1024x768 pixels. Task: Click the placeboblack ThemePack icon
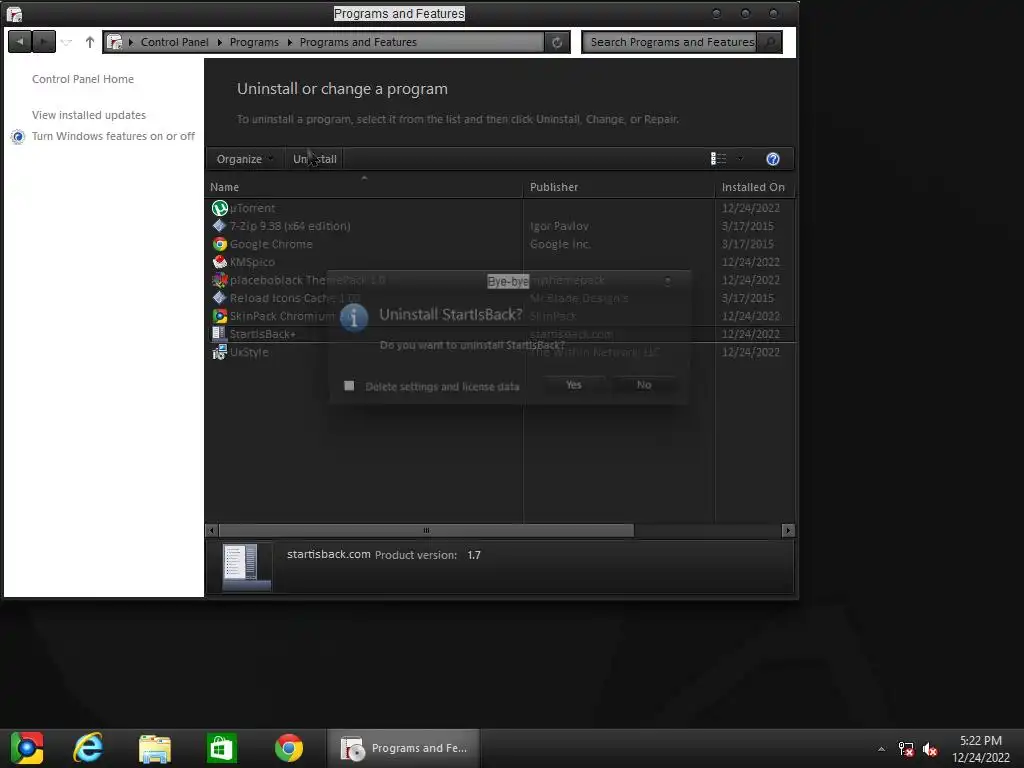point(219,280)
